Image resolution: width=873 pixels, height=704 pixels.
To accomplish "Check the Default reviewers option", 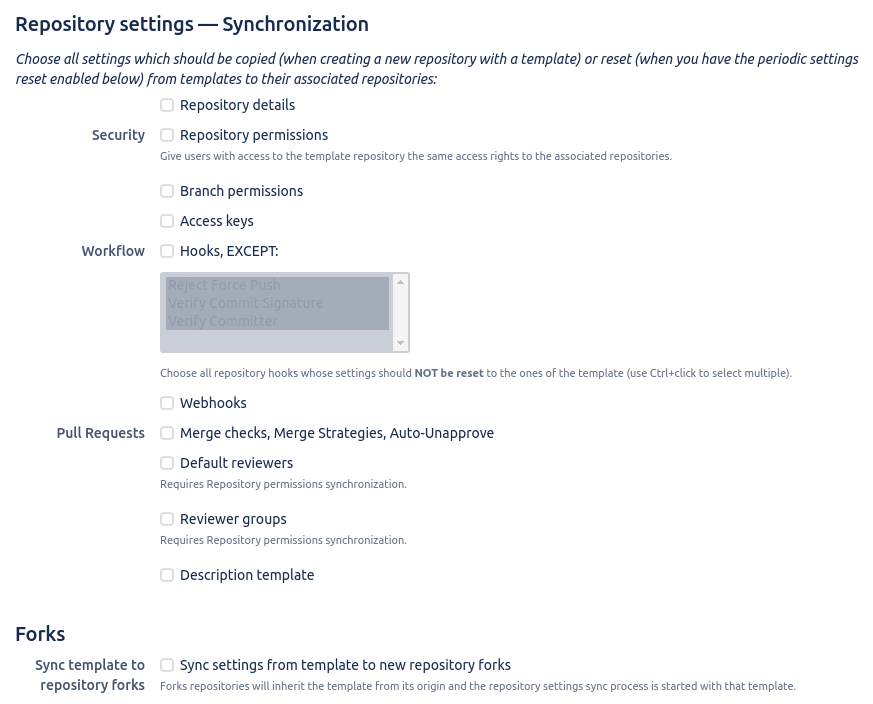I will [x=167, y=463].
